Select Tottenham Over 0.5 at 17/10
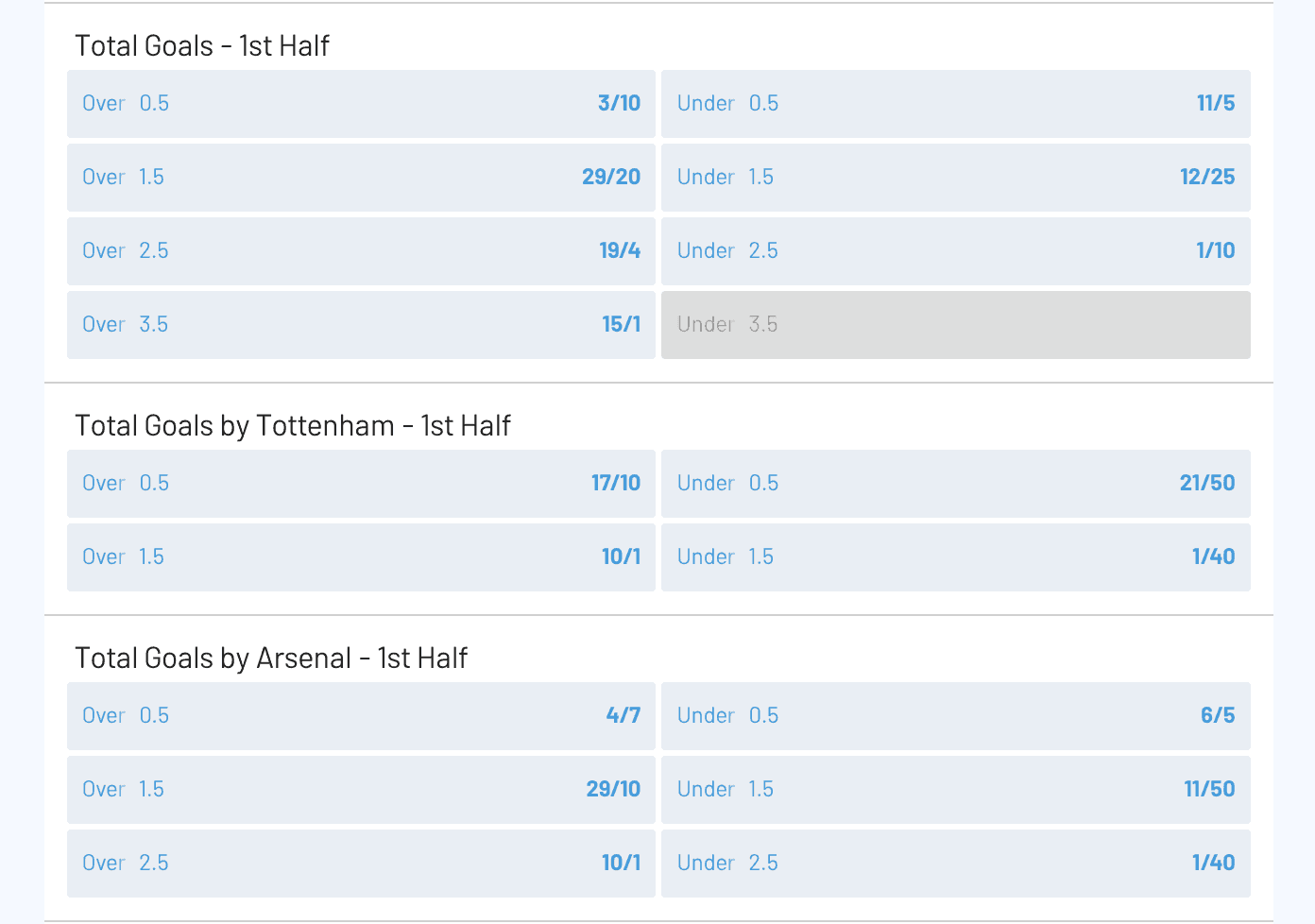Screen dimensions: 1315x924 coord(360,484)
